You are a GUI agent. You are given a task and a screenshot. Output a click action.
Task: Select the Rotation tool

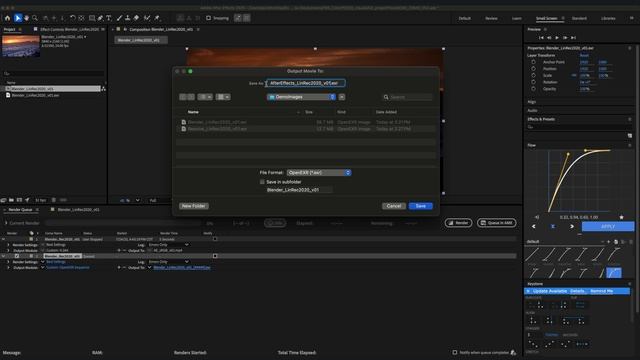point(73,18)
